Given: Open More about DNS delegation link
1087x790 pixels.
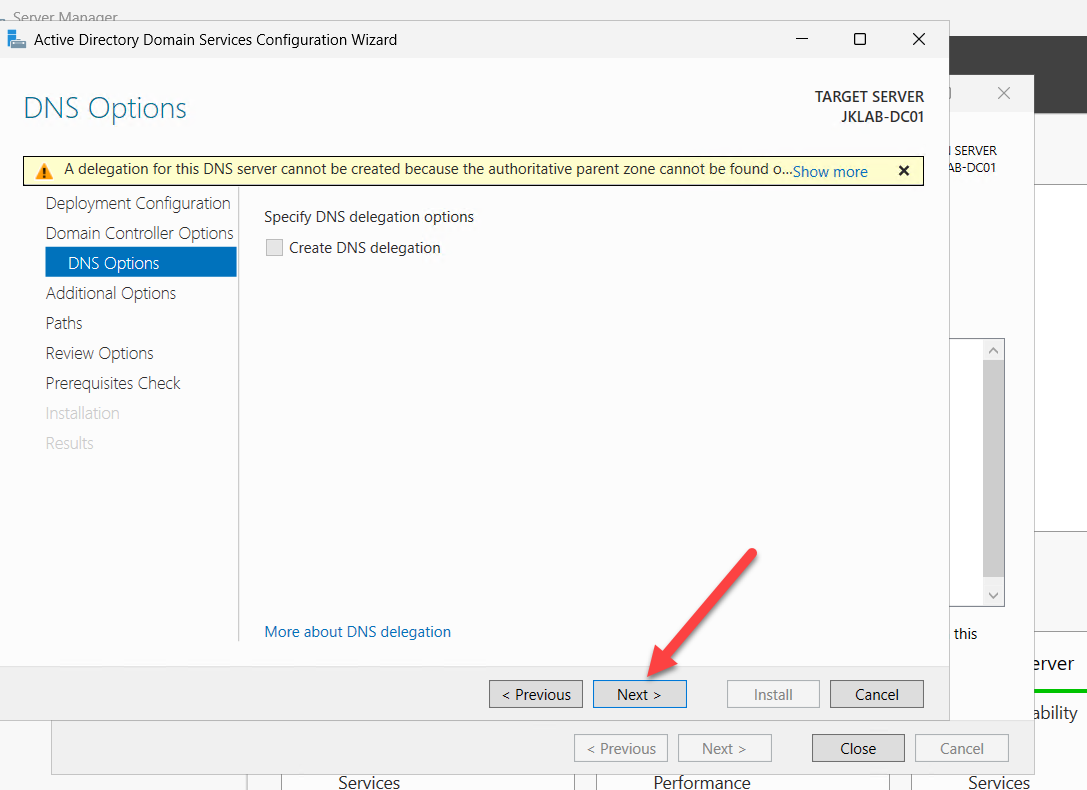Looking at the screenshot, I should pos(358,631).
